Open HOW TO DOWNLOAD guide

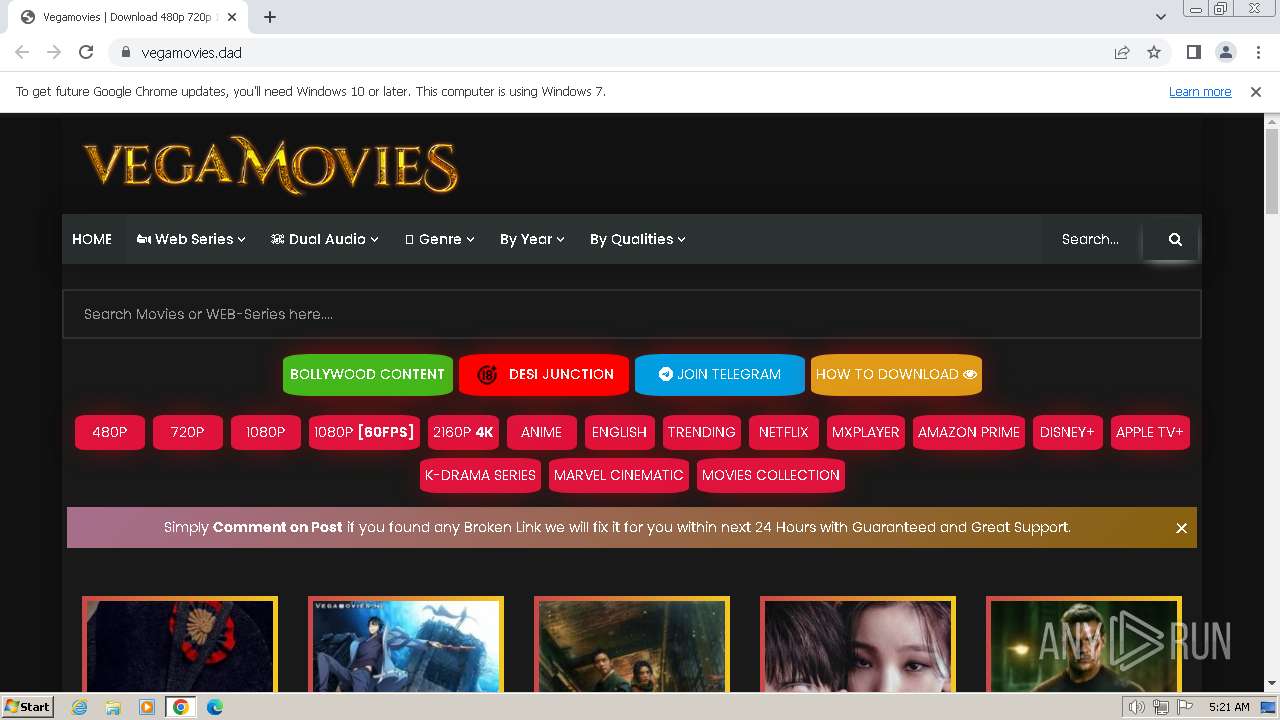[x=896, y=374]
